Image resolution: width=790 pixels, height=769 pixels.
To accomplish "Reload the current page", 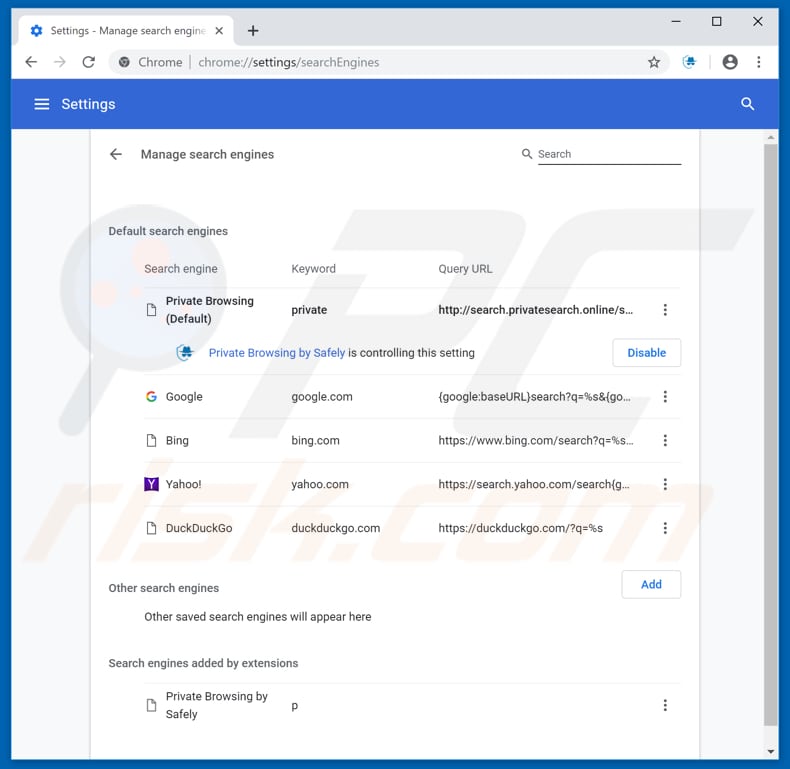I will (89, 62).
